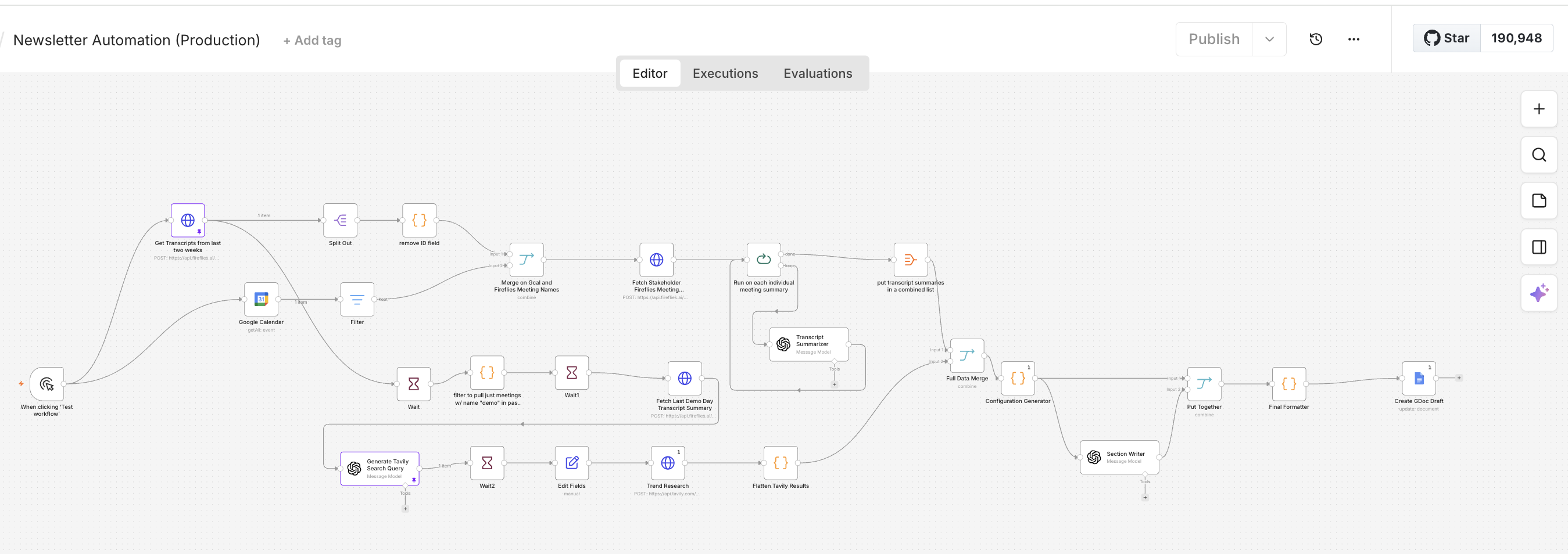Select the Google Calendar node
1568x554 pixels.
tap(261, 299)
